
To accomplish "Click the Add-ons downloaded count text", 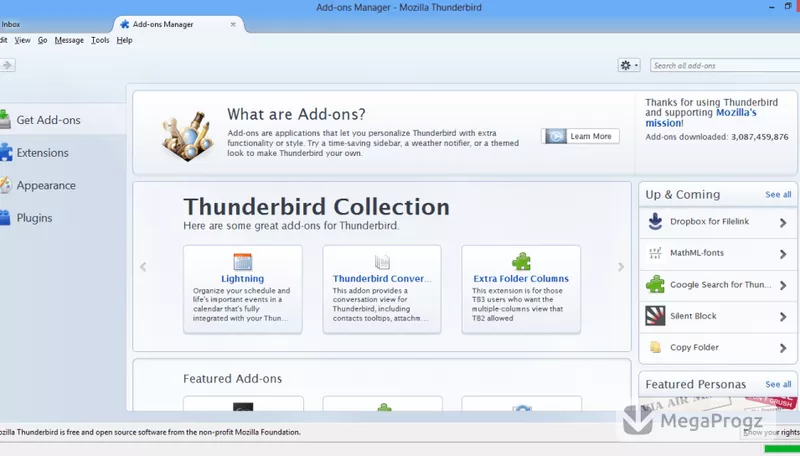I will point(716,137).
